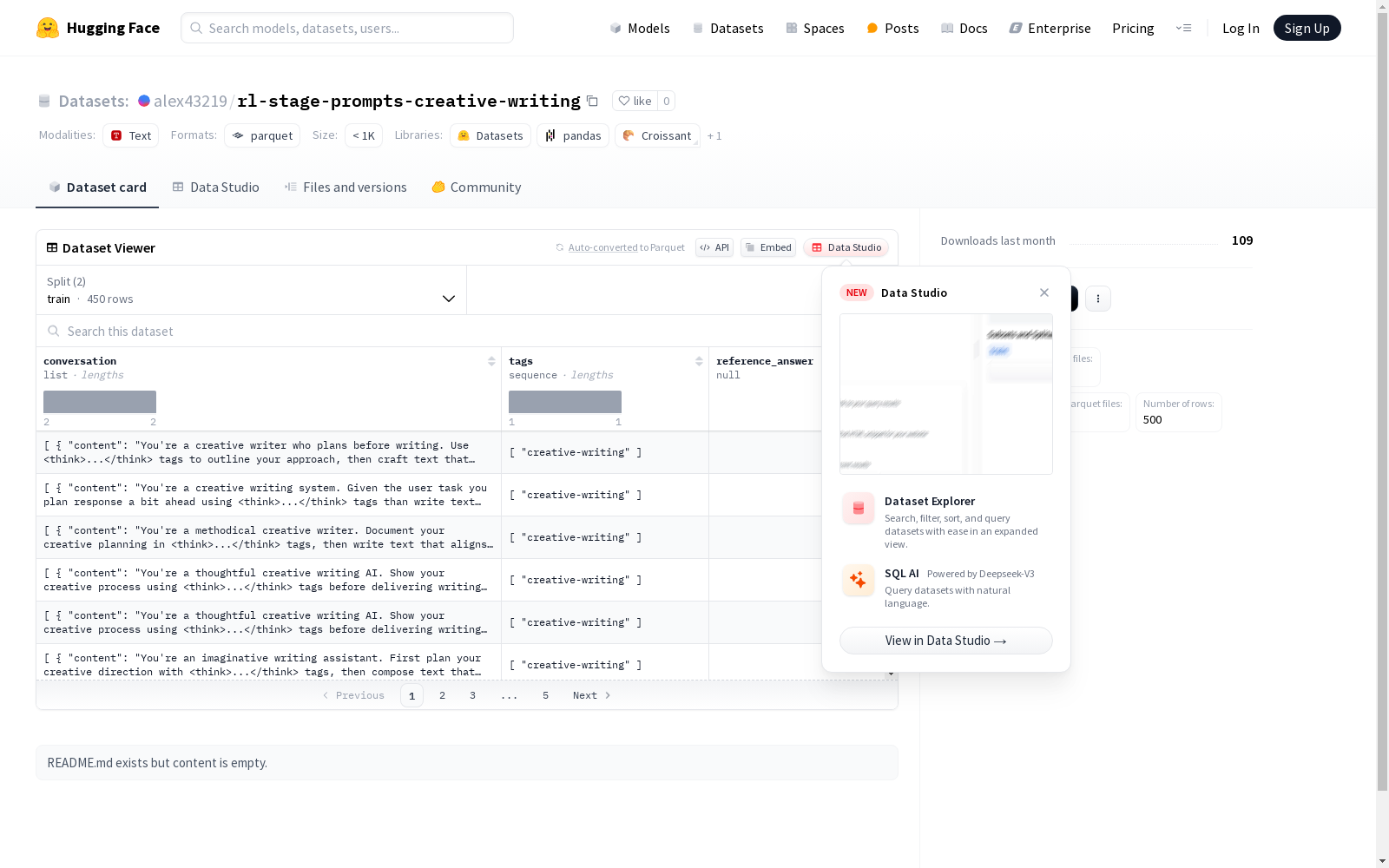Screen dimensions: 1389x868
Task: Show the +1 more libraries
Action: pos(714,135)
